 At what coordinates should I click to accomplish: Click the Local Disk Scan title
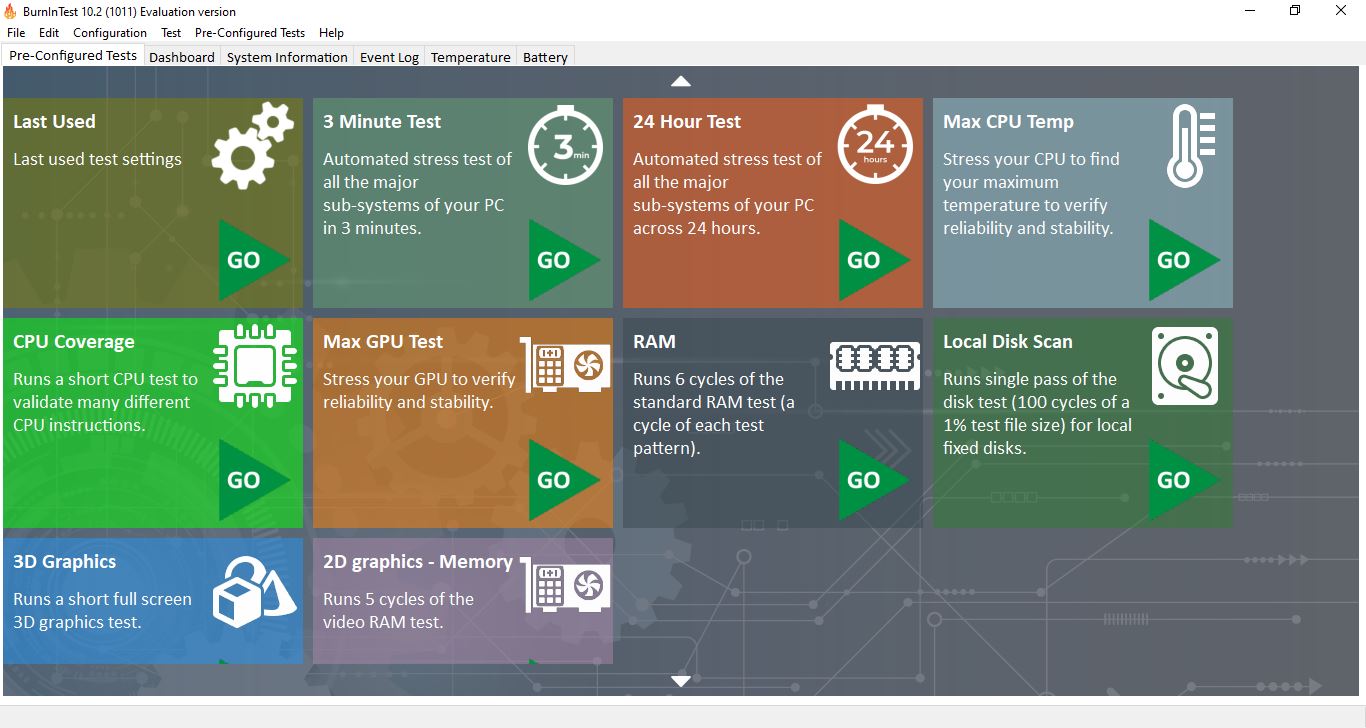point(1008,342)
